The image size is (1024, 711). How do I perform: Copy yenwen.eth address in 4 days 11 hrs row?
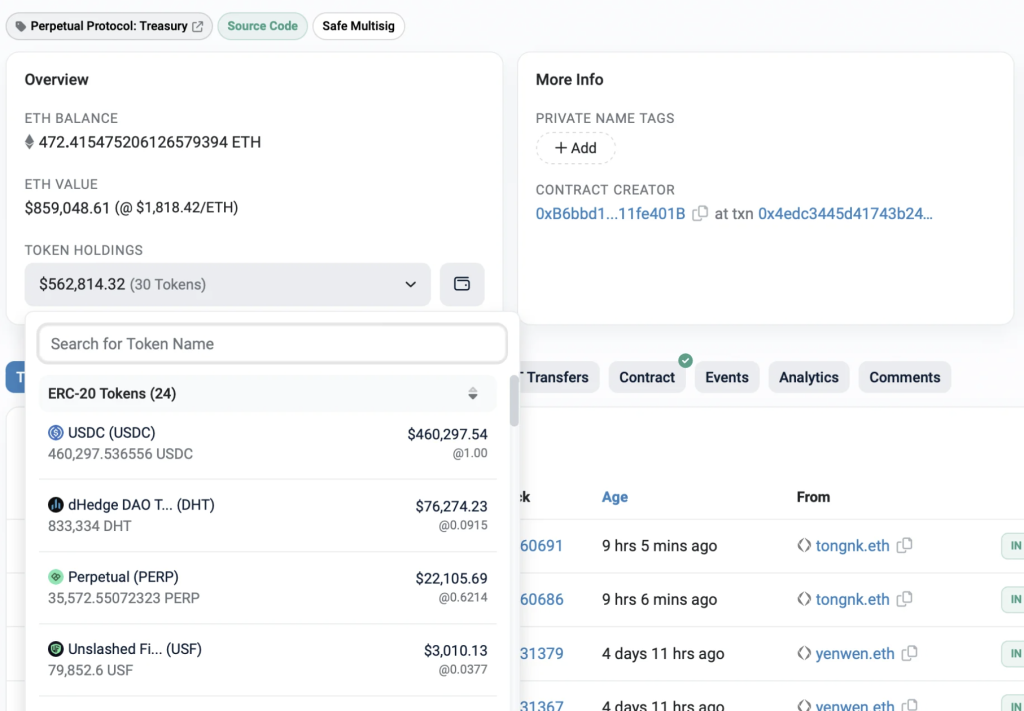(x=909, y=653)
